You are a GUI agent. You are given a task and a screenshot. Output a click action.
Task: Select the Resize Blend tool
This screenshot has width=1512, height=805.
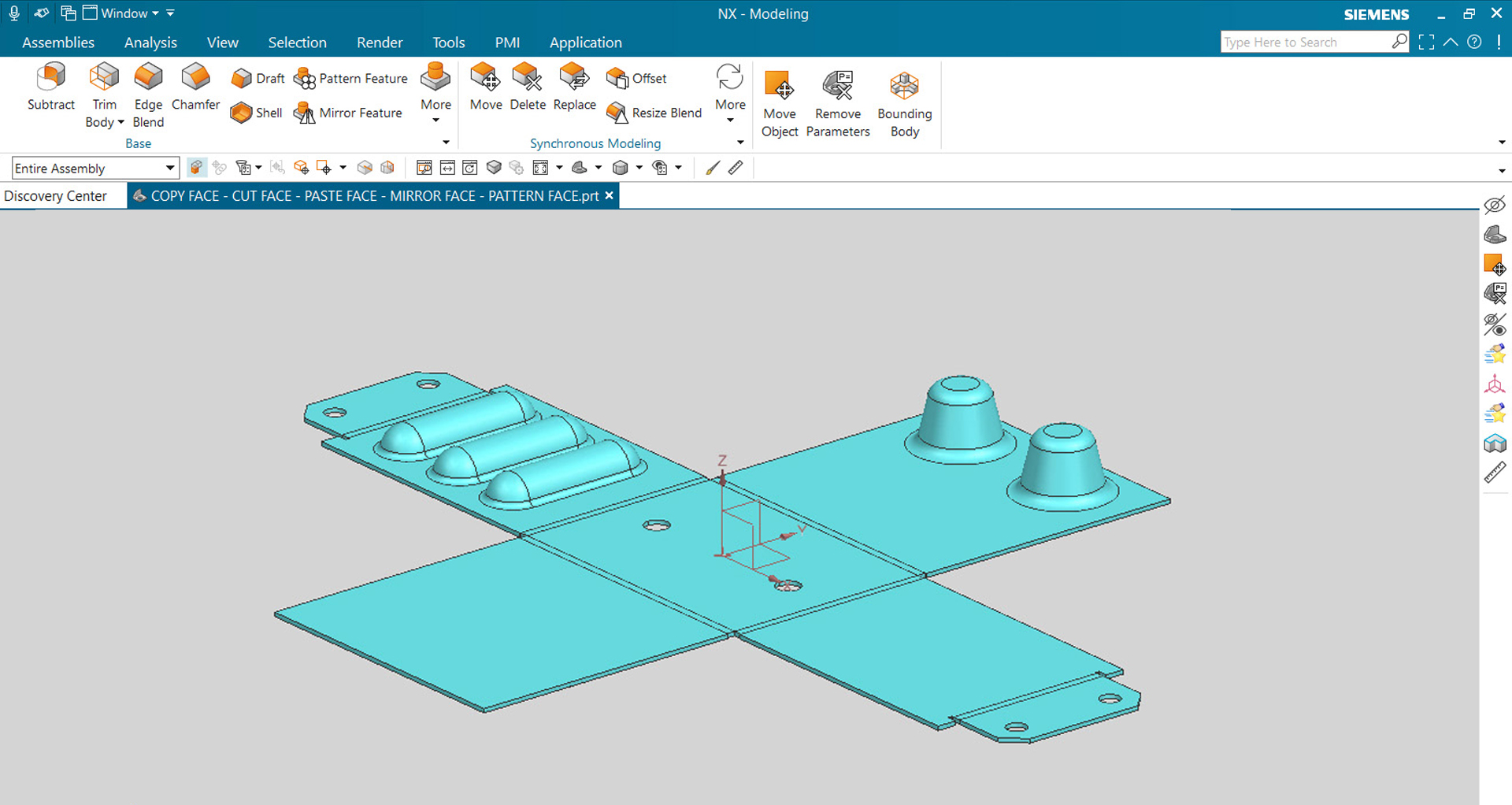point(654,112)
